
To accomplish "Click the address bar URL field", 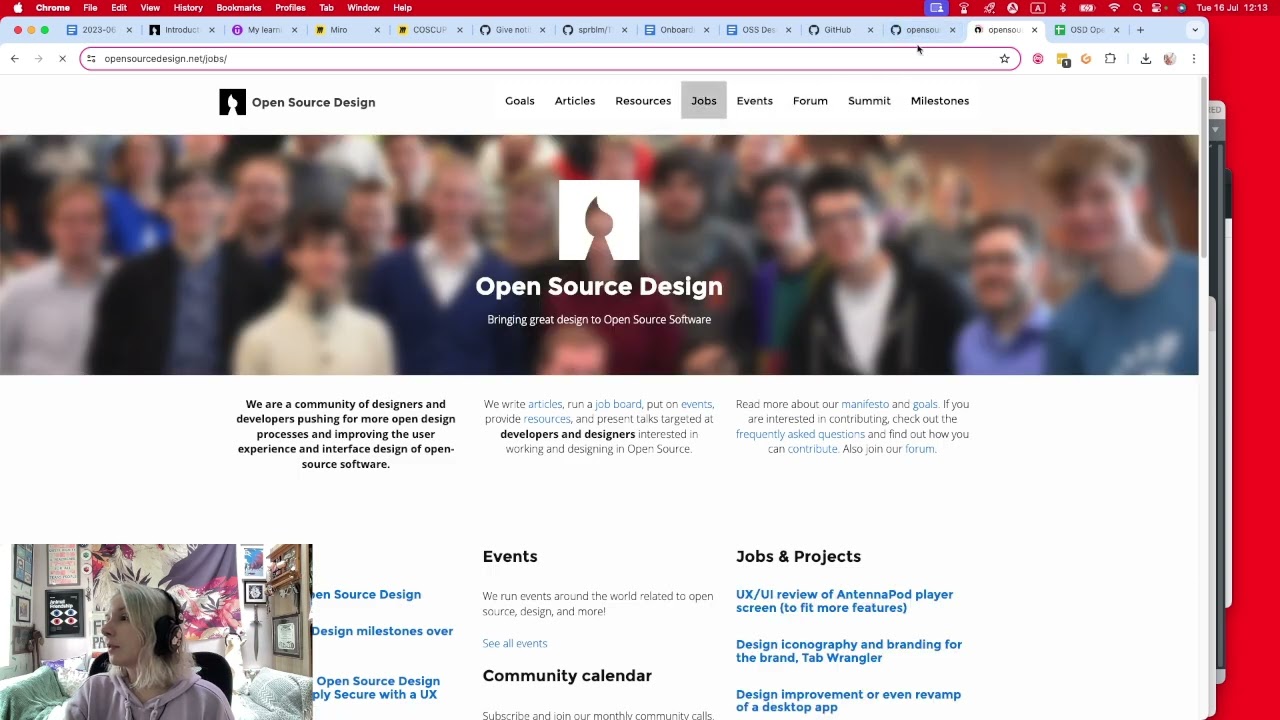I will (x=550, y=59).
